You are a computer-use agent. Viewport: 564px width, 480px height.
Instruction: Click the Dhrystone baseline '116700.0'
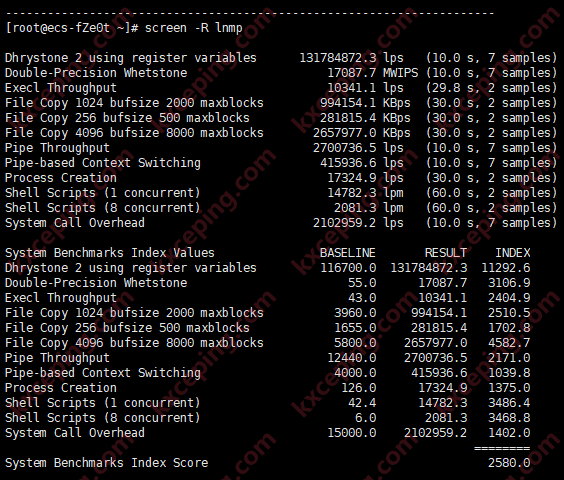pyautogui.click(x=348, y=268)
